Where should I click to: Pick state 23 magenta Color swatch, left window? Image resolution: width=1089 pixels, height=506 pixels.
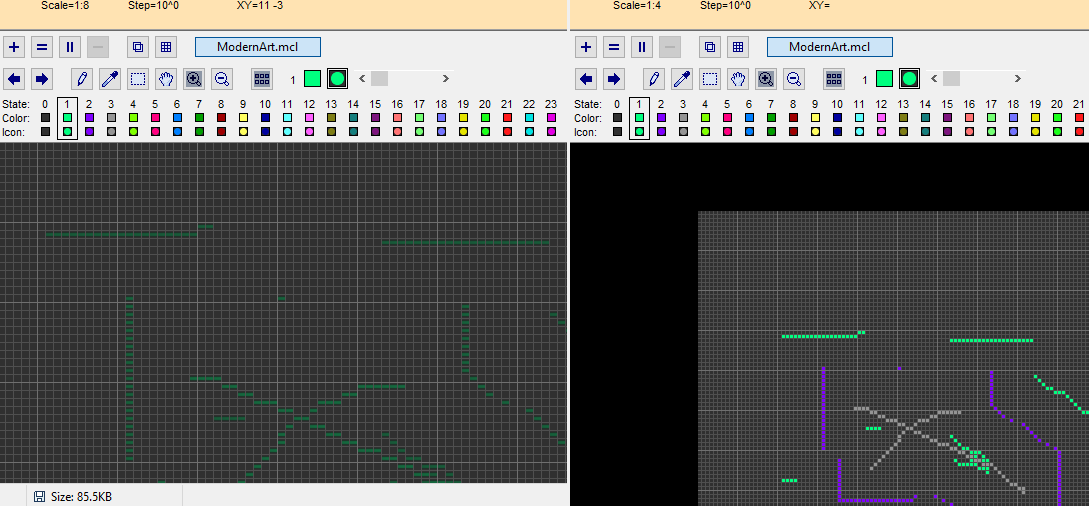551,118
